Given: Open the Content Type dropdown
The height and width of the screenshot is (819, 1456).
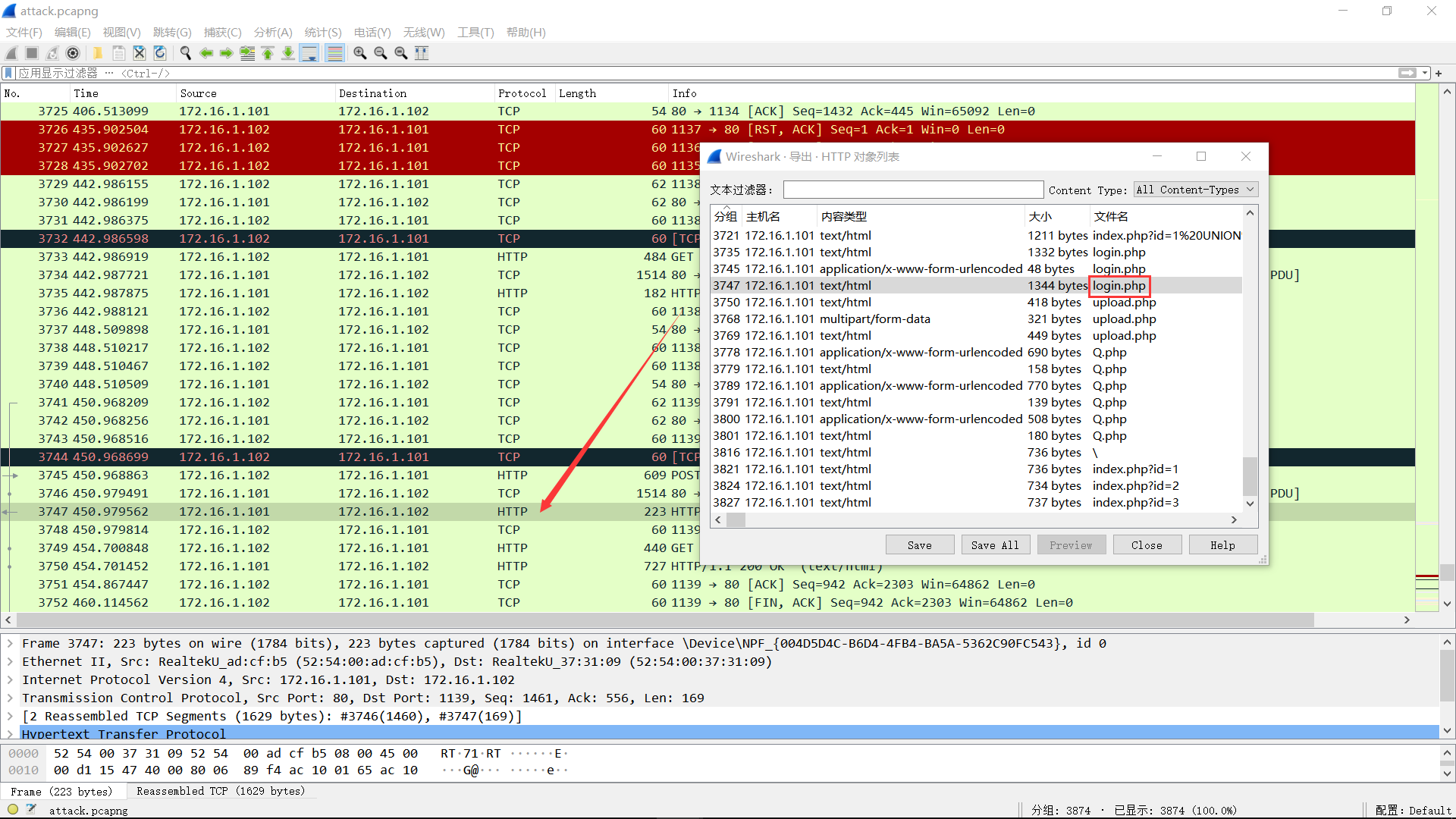Looking at the screenshot, I should [x=1196, y=190].
